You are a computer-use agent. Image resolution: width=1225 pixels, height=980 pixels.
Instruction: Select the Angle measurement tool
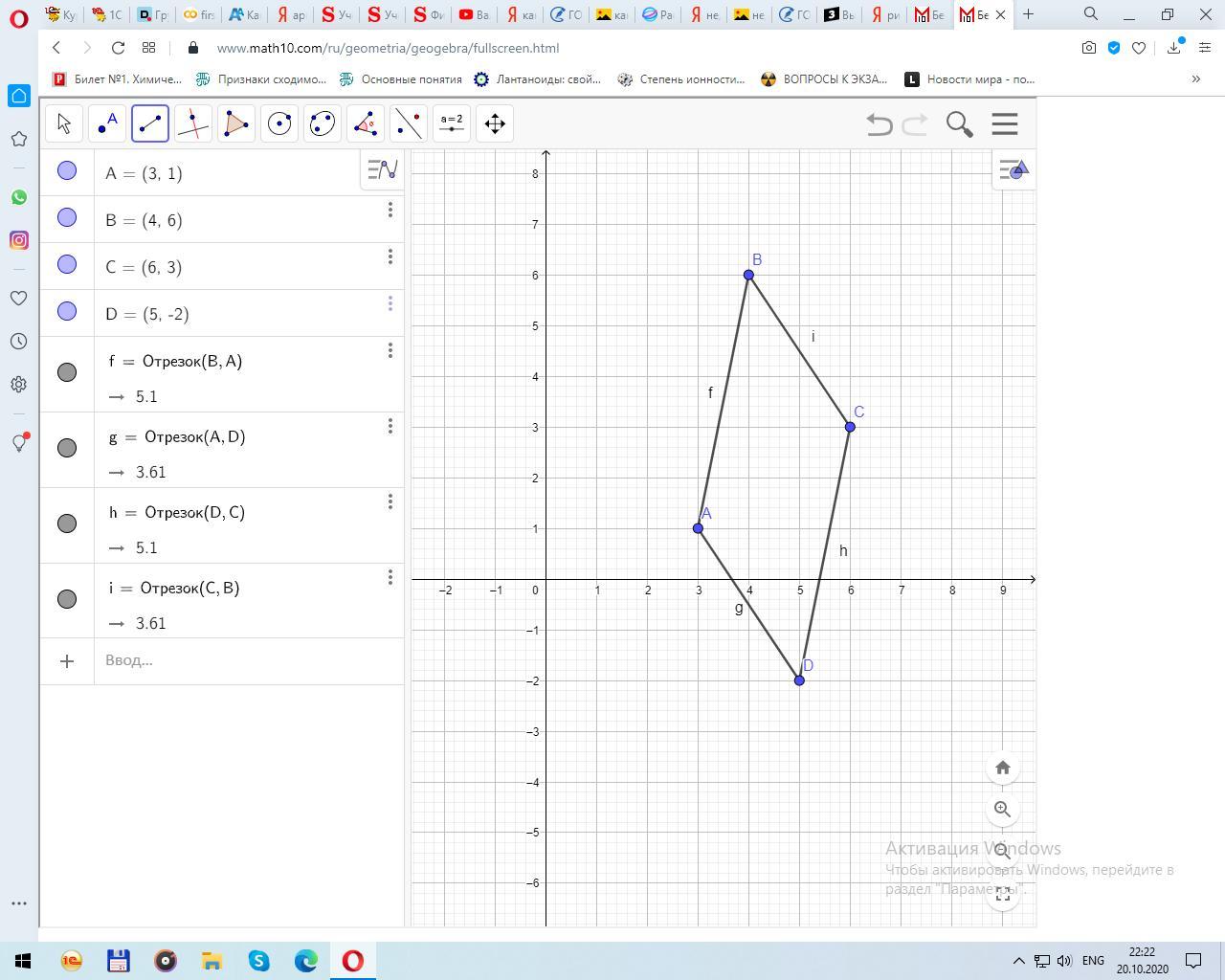pos(366,123)
